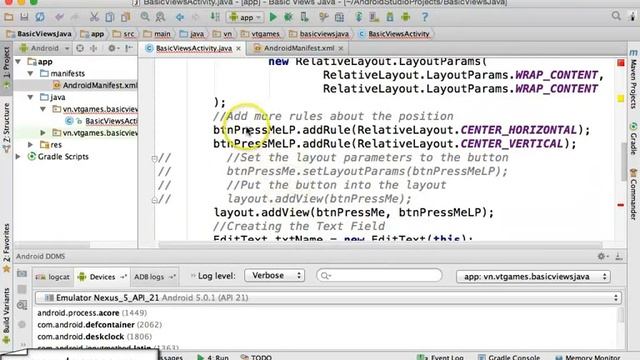Open the Emulator Nexus_5_API_21 device dropdown
640x360 pixels.
[328, 298]
